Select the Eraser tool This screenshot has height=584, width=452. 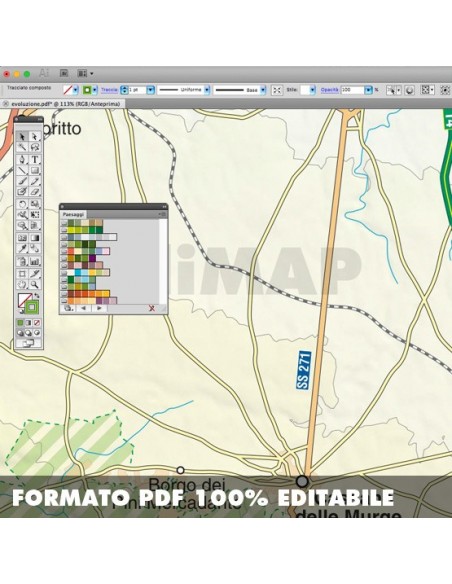point(35,192)
